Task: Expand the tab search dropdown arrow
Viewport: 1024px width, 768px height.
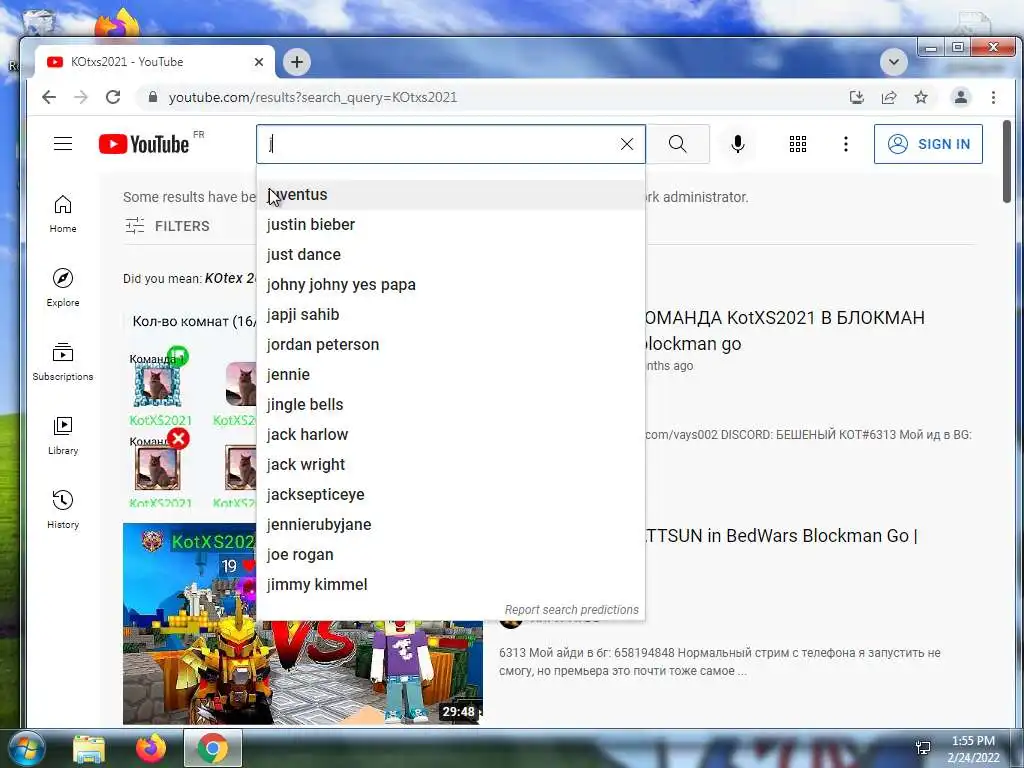Action: click(894, 62)
